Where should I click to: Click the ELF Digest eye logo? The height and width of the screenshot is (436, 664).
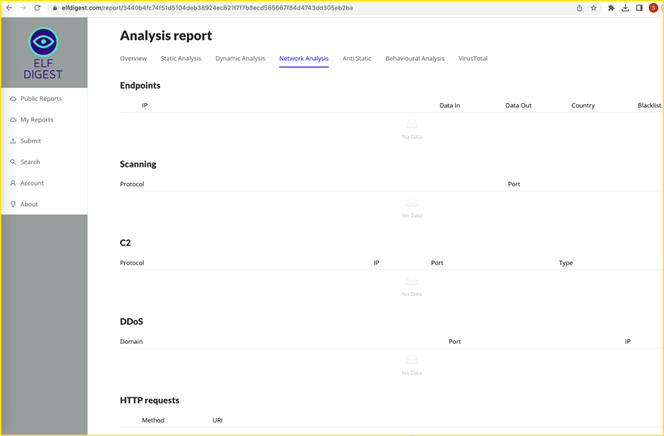pyautogui.click(x=43, y=42)
